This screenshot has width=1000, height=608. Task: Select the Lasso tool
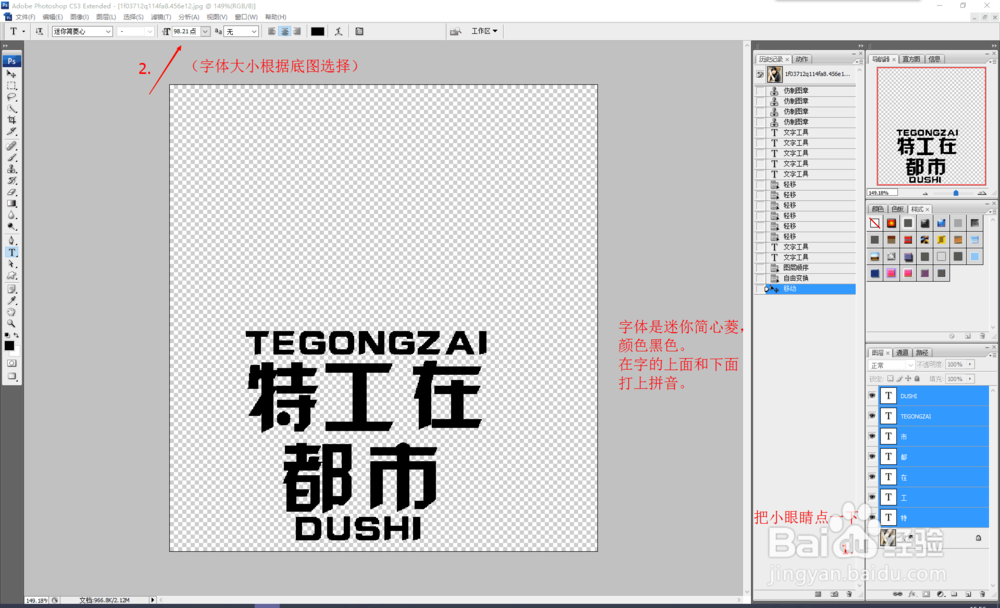11,97
